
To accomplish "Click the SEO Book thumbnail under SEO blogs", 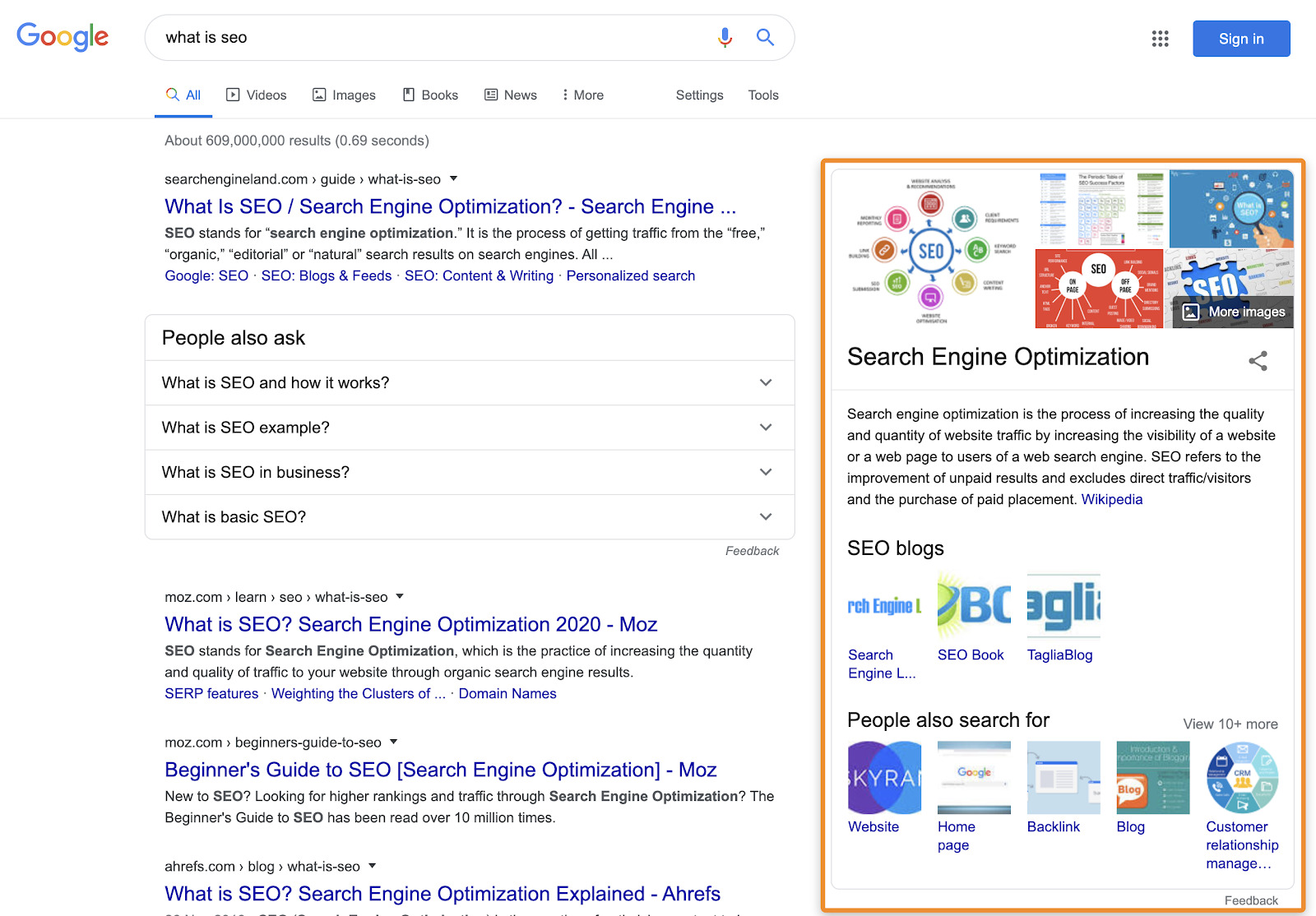I will (x=974, y=606).
